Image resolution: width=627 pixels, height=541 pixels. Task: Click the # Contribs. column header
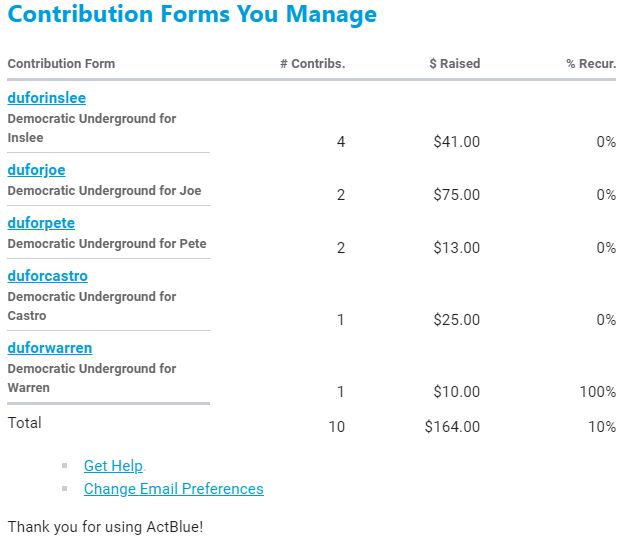point(312,64)
